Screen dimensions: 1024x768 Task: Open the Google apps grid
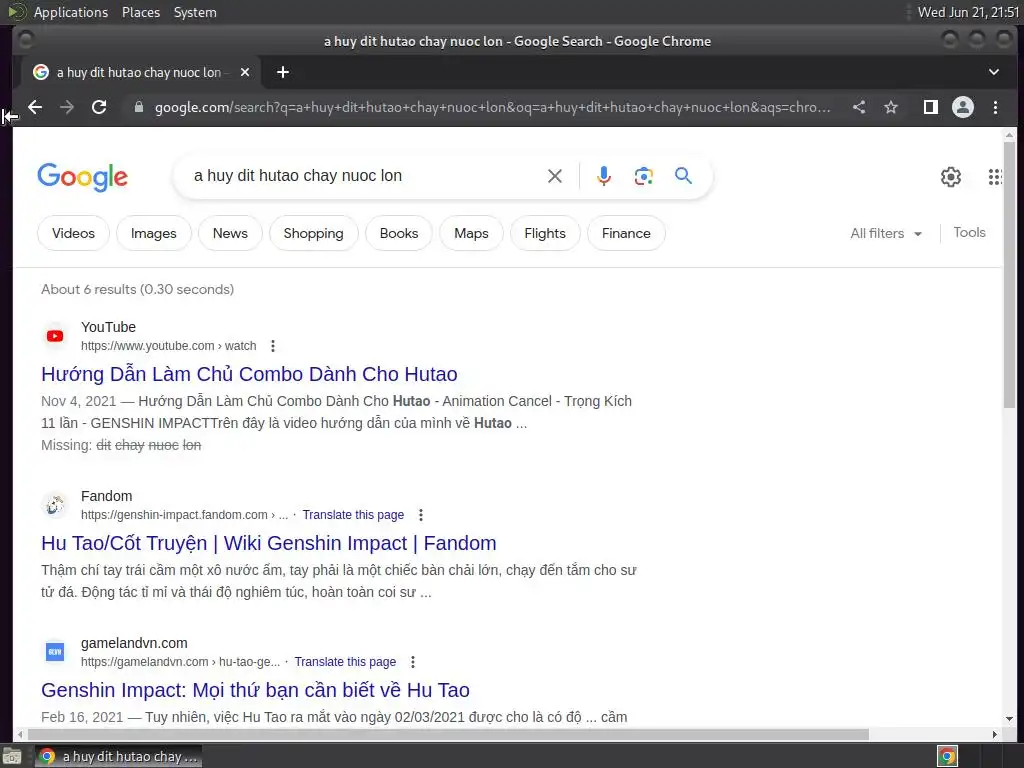(x=995, y=176)
